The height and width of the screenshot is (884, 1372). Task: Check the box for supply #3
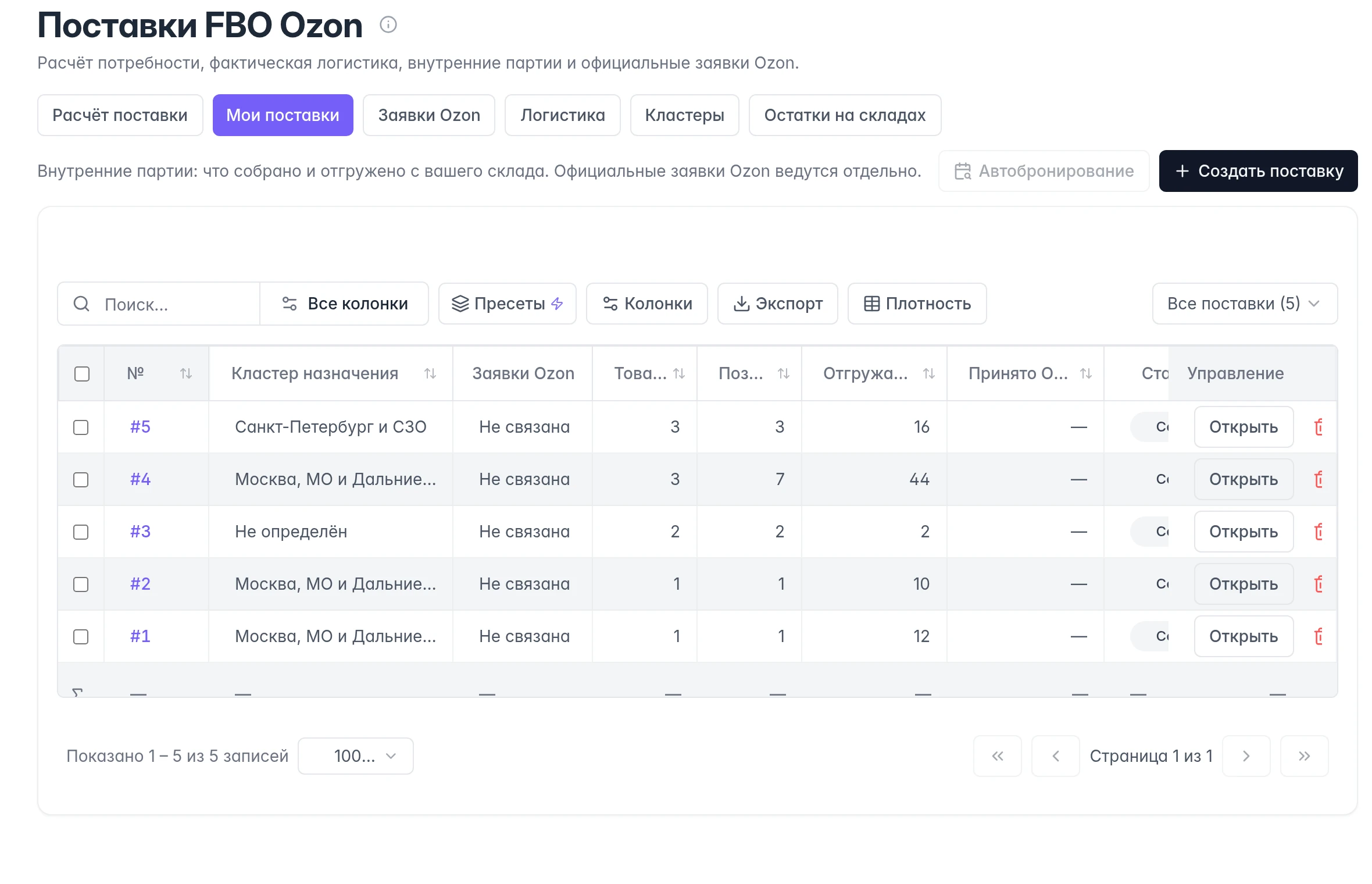click(81, 532)
